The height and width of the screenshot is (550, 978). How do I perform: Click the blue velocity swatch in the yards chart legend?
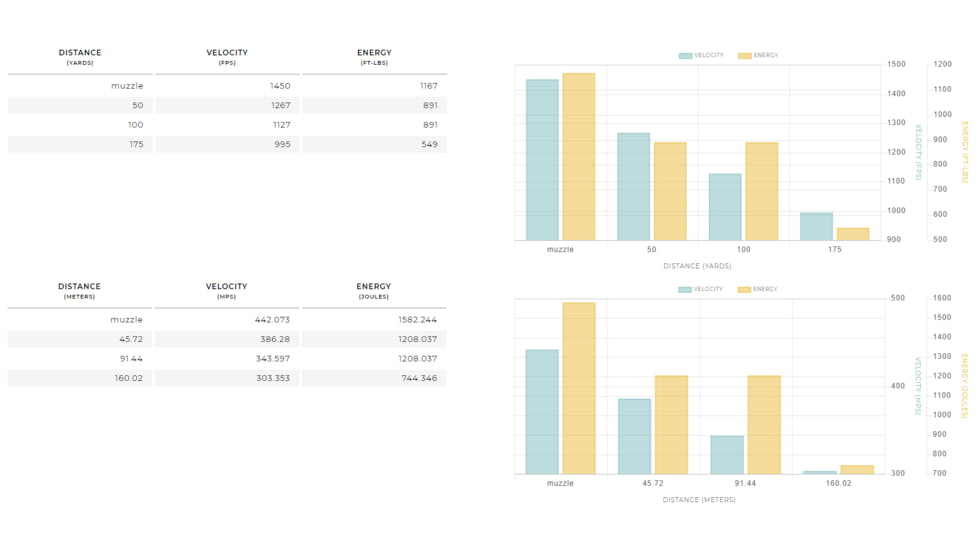pos(685,56)
